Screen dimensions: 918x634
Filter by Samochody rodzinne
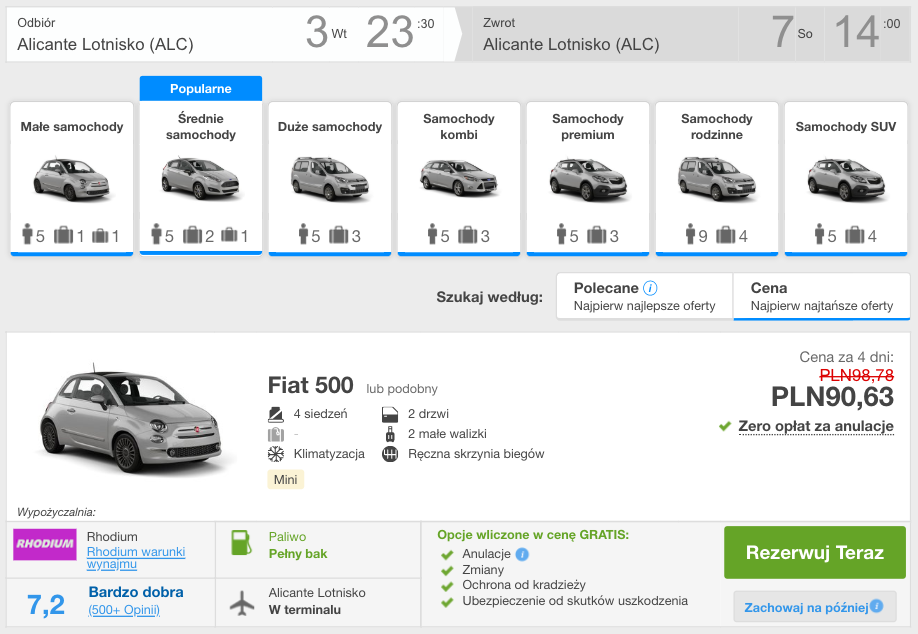click(717, 177)
